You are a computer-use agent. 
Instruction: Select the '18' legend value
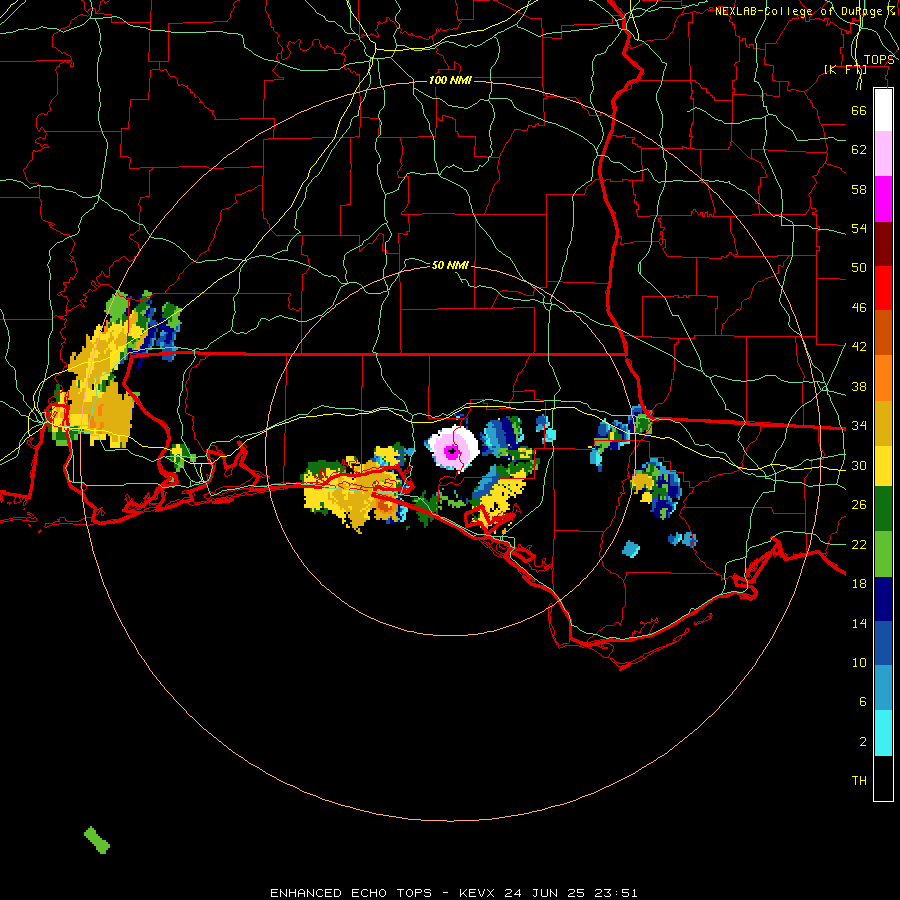coord(859,584)
